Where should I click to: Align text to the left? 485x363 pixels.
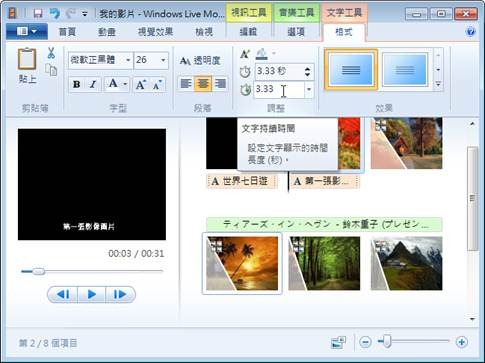(x=186, y=84)
